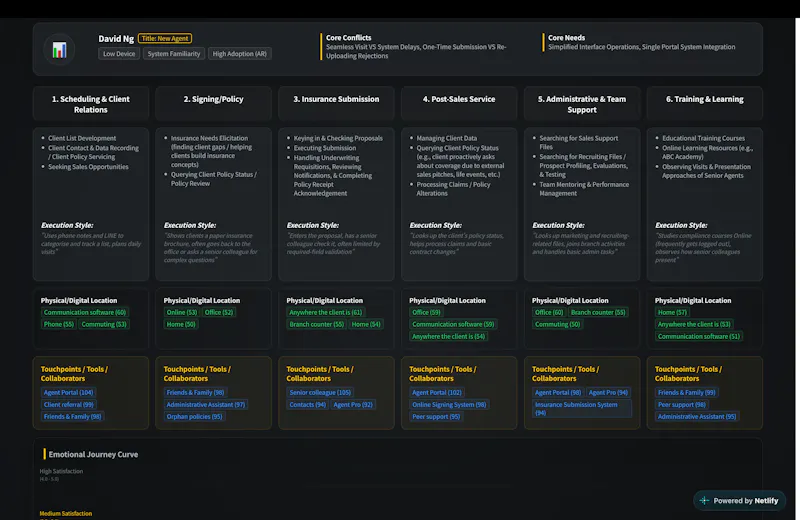Click the Insurance Submission System (94) tag
This screenshot has height=520, width=800.
tap(582, 409)
